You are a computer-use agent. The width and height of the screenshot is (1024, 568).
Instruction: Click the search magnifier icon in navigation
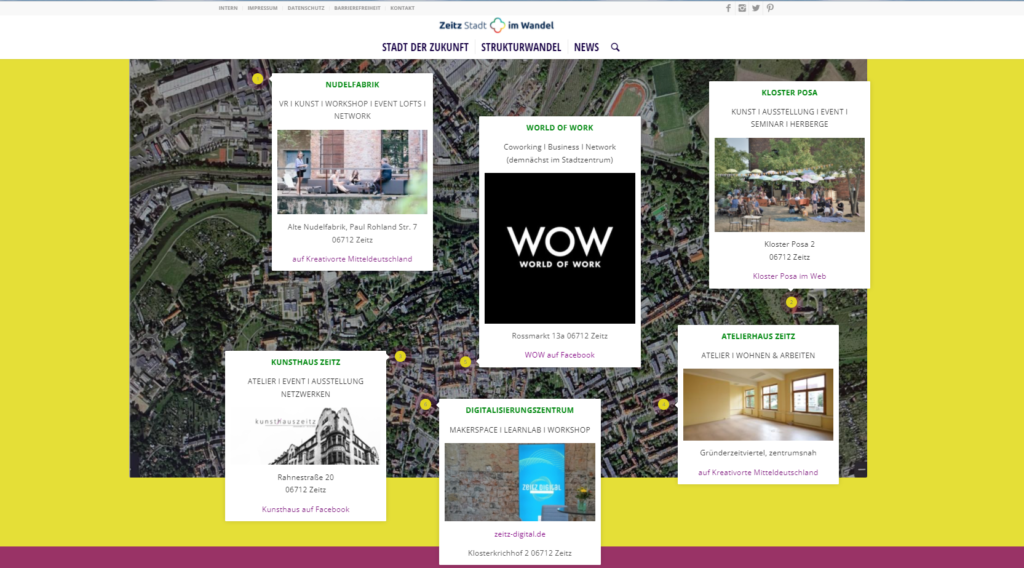(x=615, y=47)
